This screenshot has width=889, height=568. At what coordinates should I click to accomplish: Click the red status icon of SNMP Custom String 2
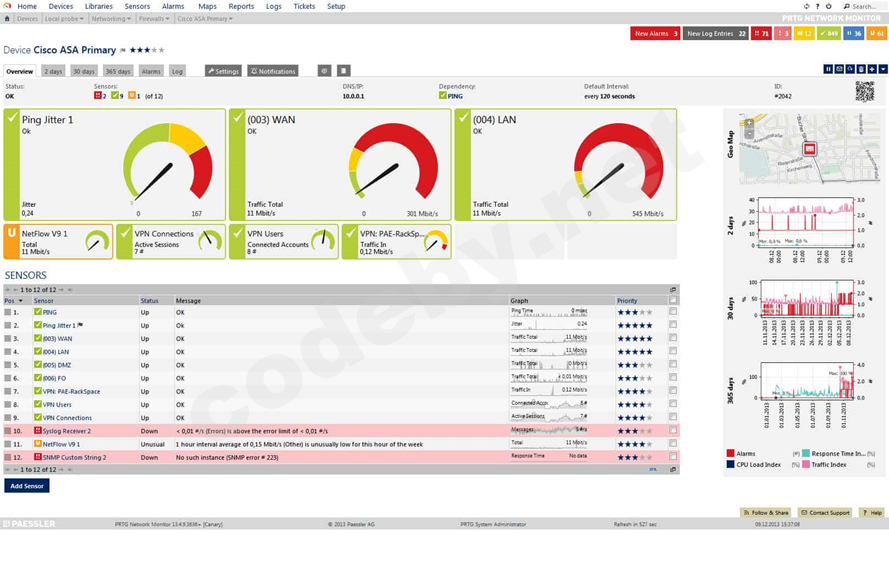(x=37, y=457)
